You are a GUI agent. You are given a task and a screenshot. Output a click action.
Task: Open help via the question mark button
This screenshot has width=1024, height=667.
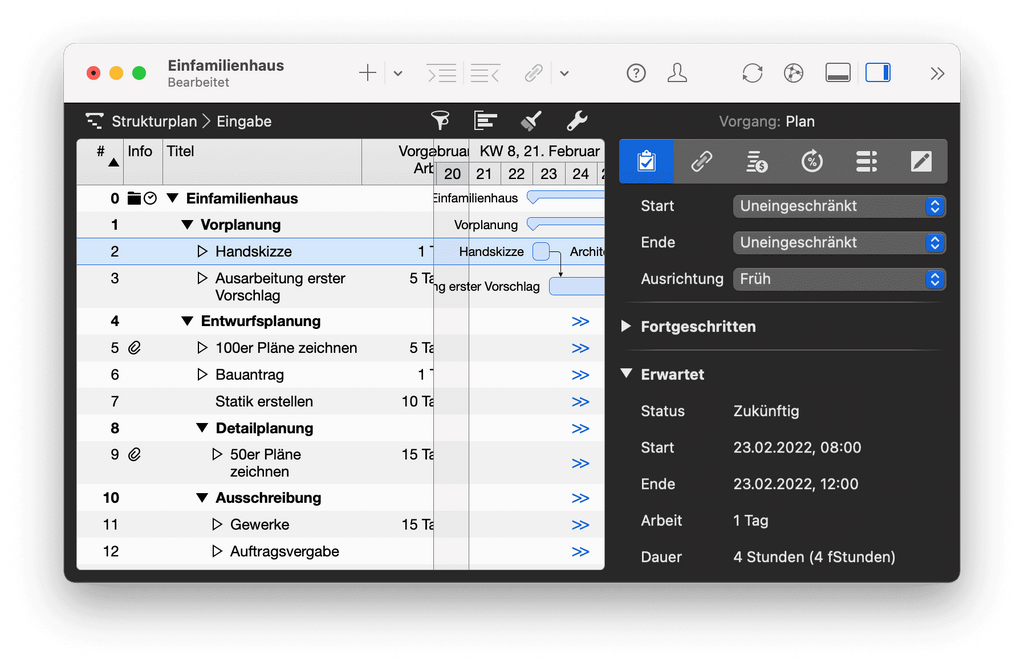pos(636,72)
